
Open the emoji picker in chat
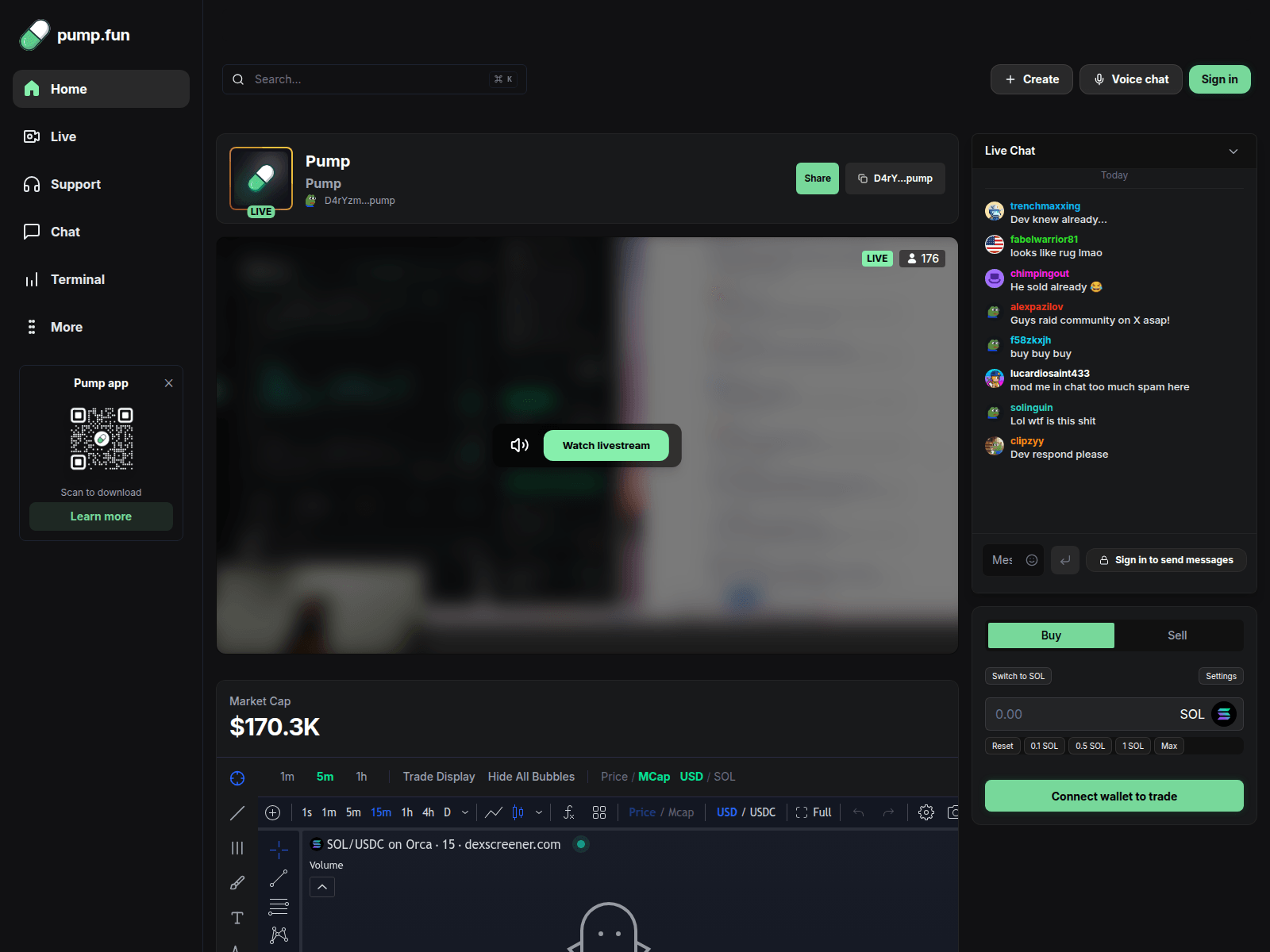pos(1032,560)
